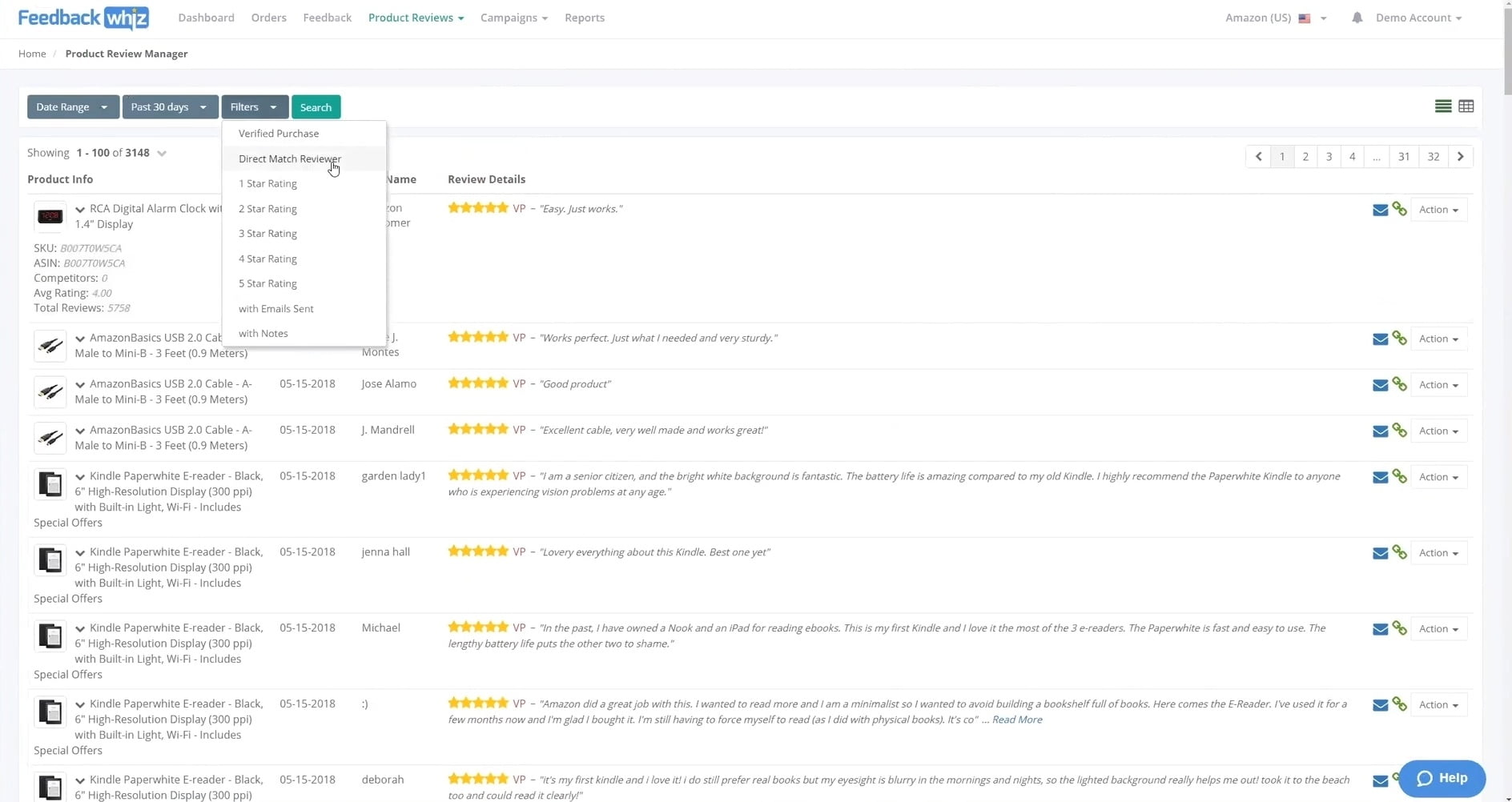This screenshot has height=802, width=1512.
Task: Expand the showing 1-100 count chevron
Action: (162, 154)
